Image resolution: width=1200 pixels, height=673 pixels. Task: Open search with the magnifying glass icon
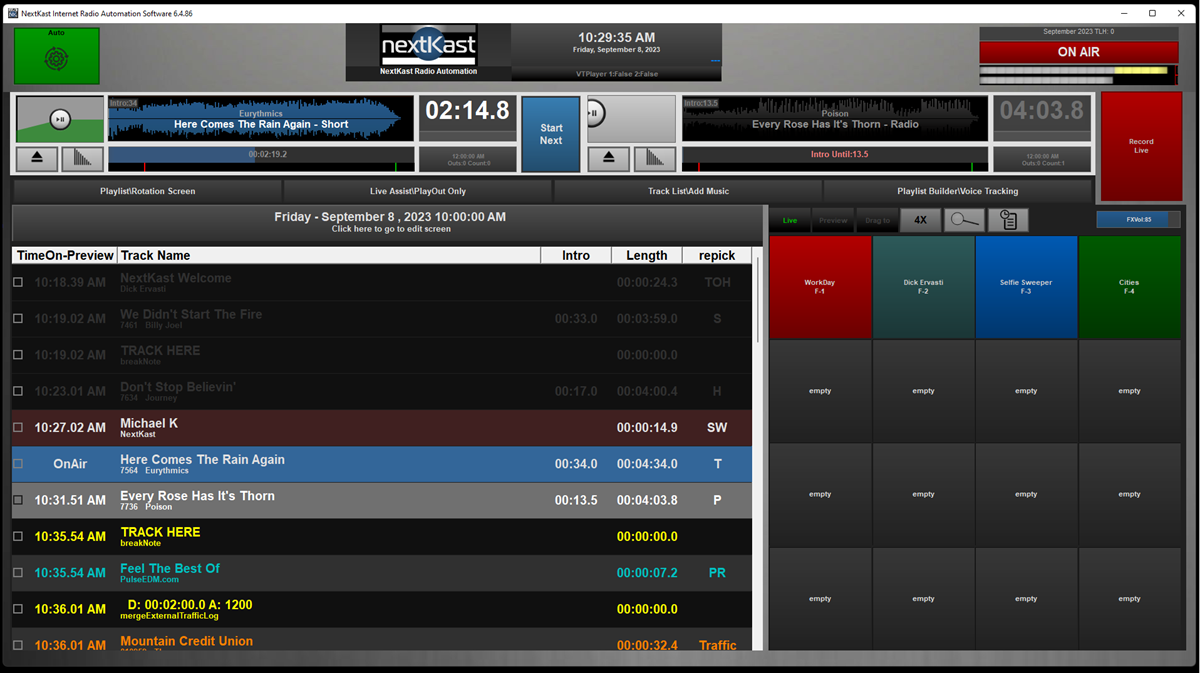tap(964, 221)
